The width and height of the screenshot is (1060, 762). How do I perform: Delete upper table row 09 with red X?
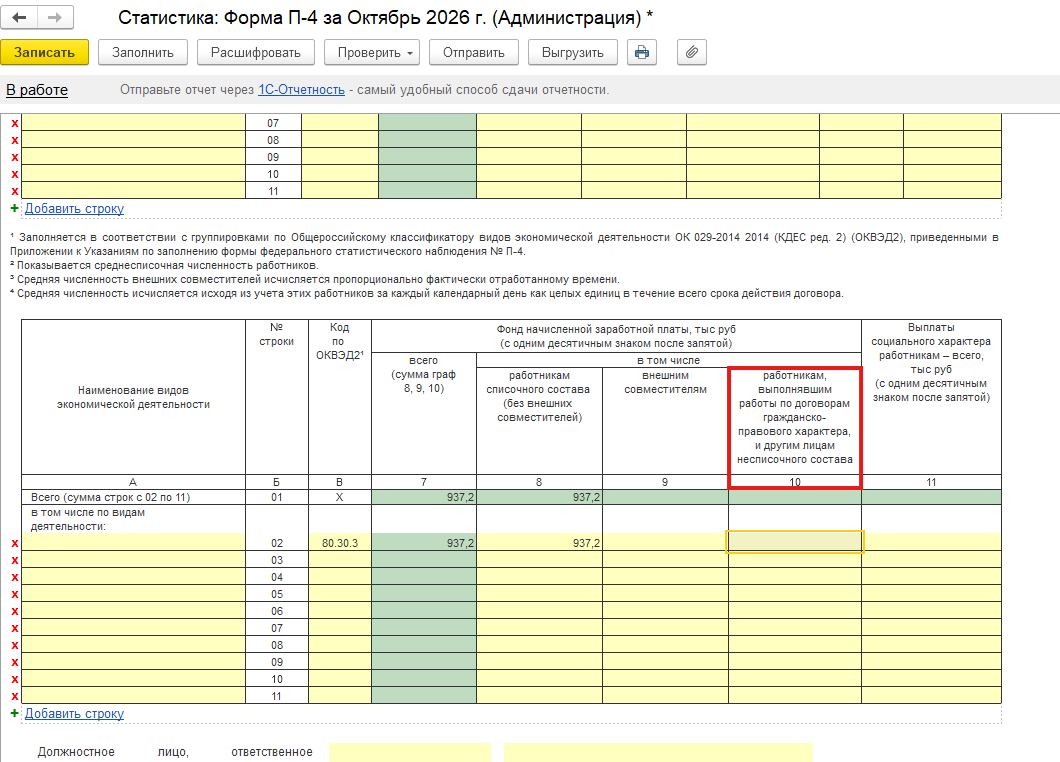pos(15,157)
